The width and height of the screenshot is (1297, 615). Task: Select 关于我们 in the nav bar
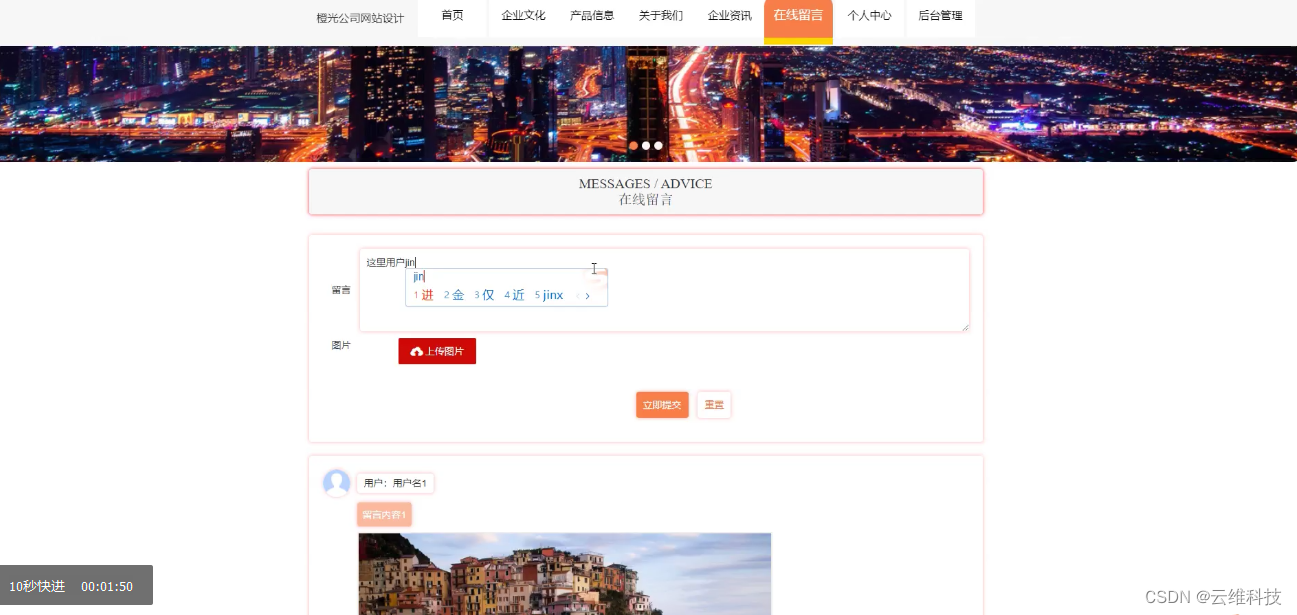point(661,16)
